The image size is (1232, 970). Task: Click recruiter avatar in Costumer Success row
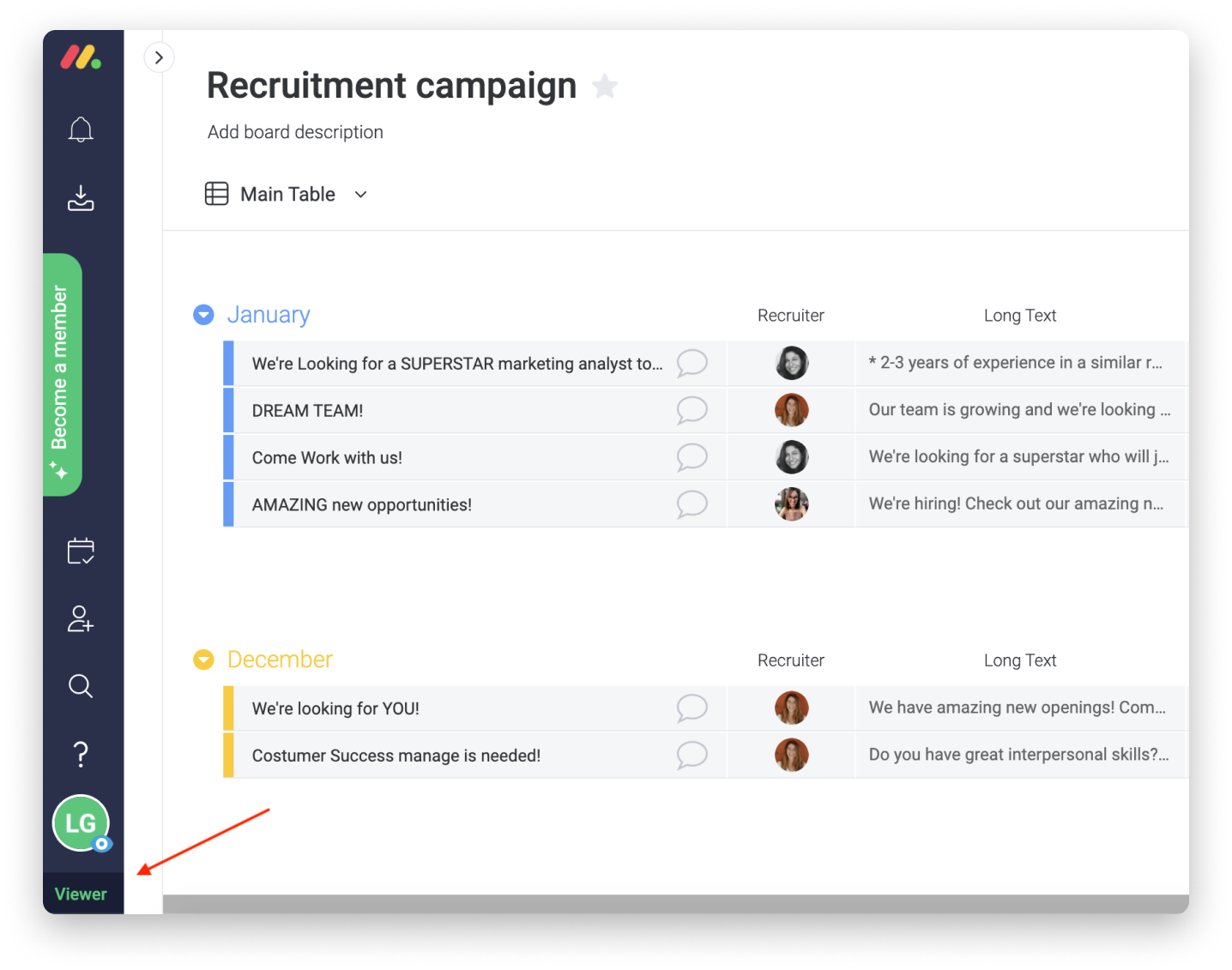pyautogui.click(x=791, y=755)
